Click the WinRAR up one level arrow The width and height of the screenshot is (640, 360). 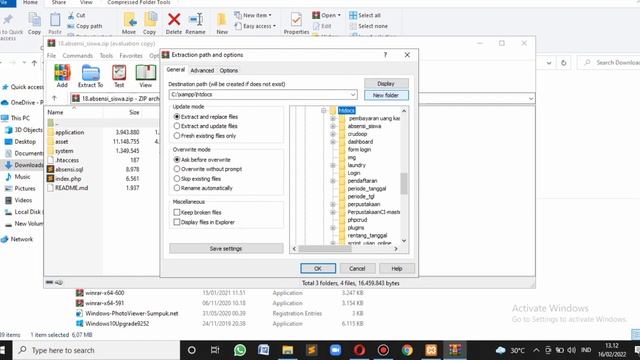pos(54,98)
